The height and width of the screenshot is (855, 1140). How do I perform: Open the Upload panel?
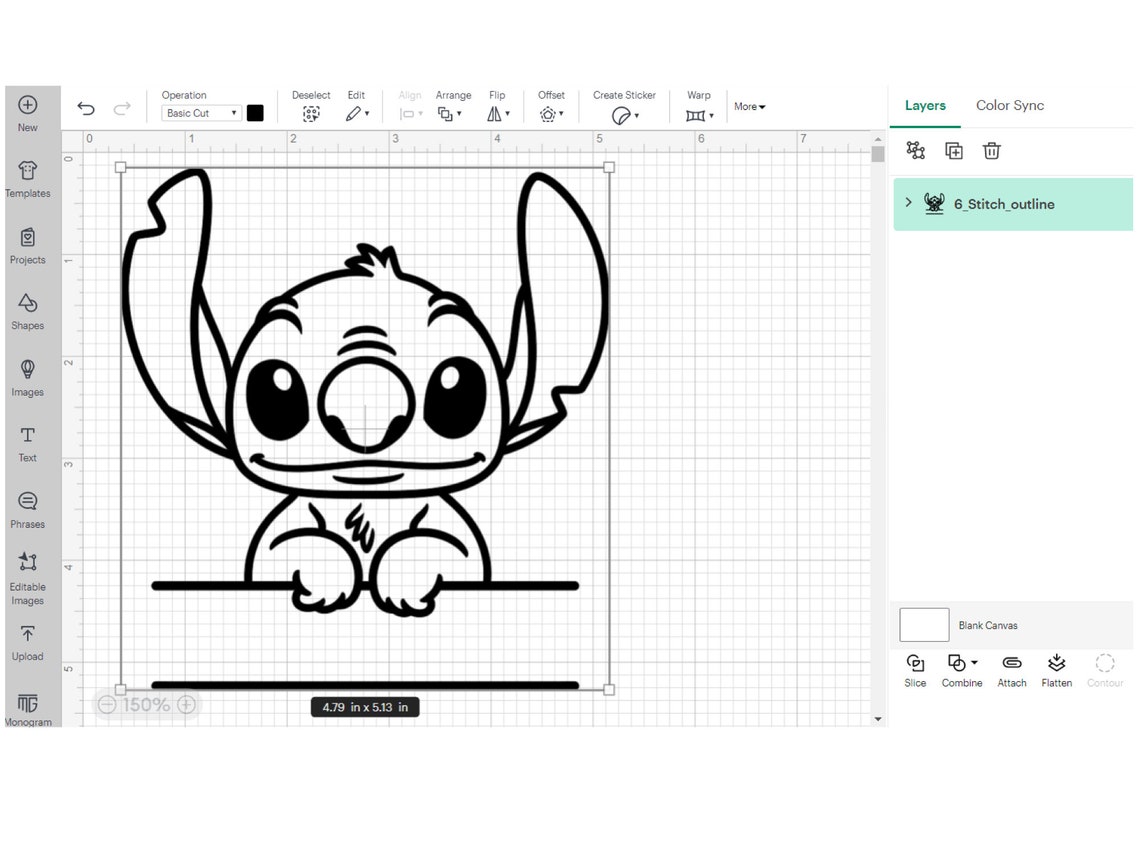27,641
